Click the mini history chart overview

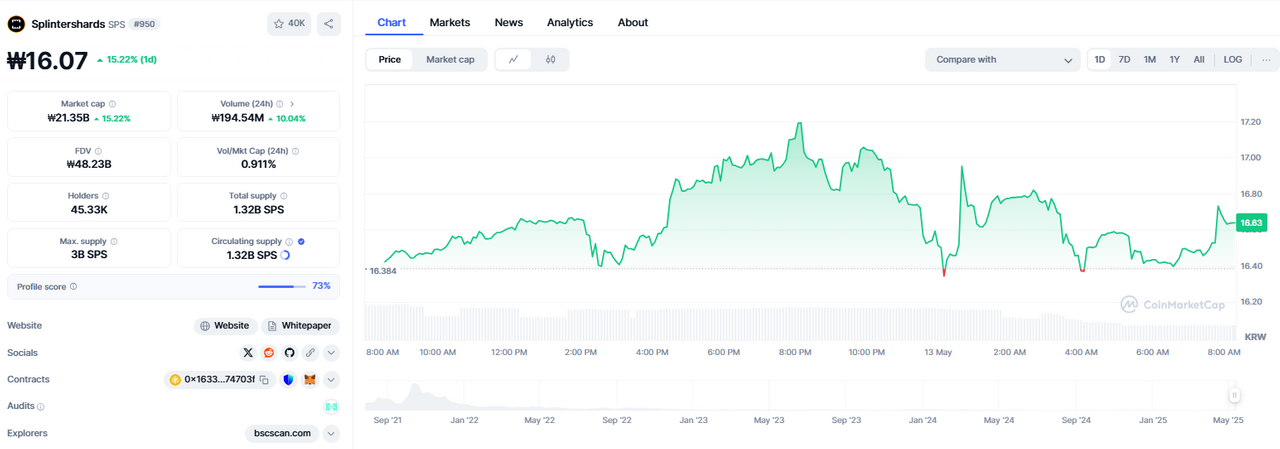800,395
